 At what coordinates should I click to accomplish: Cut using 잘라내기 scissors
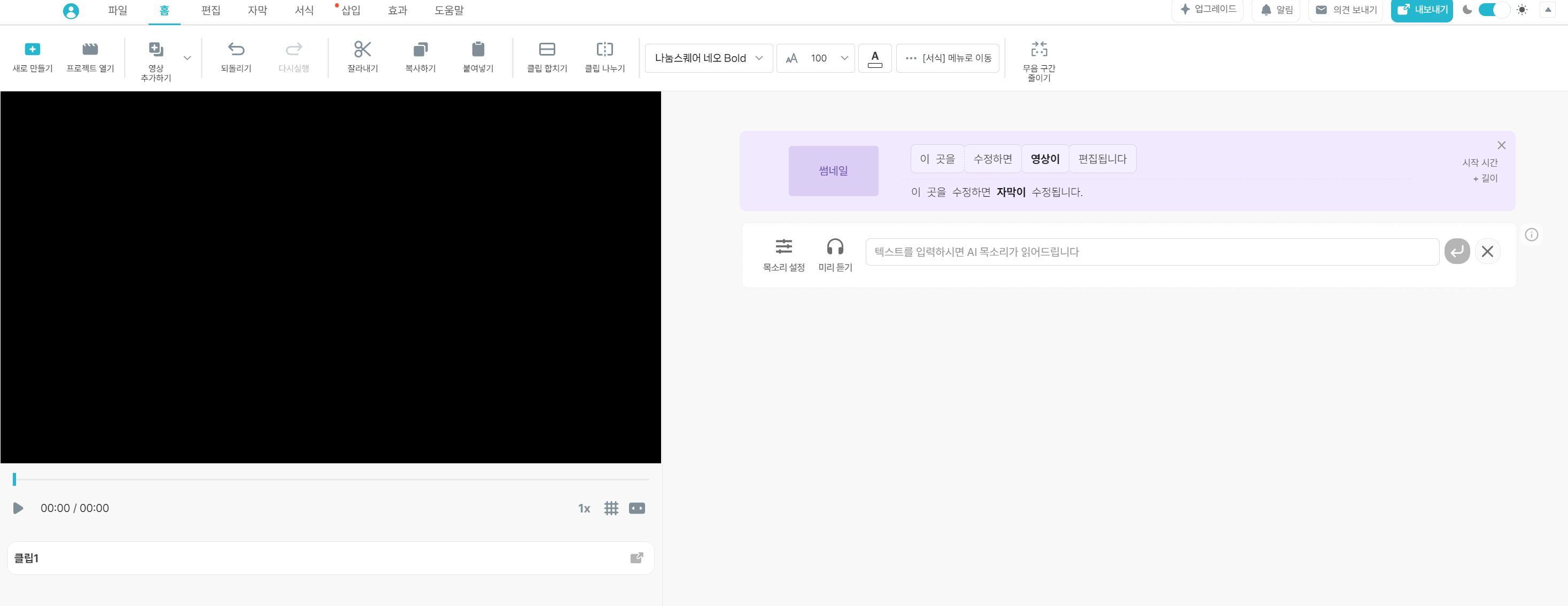click(363, 57)
